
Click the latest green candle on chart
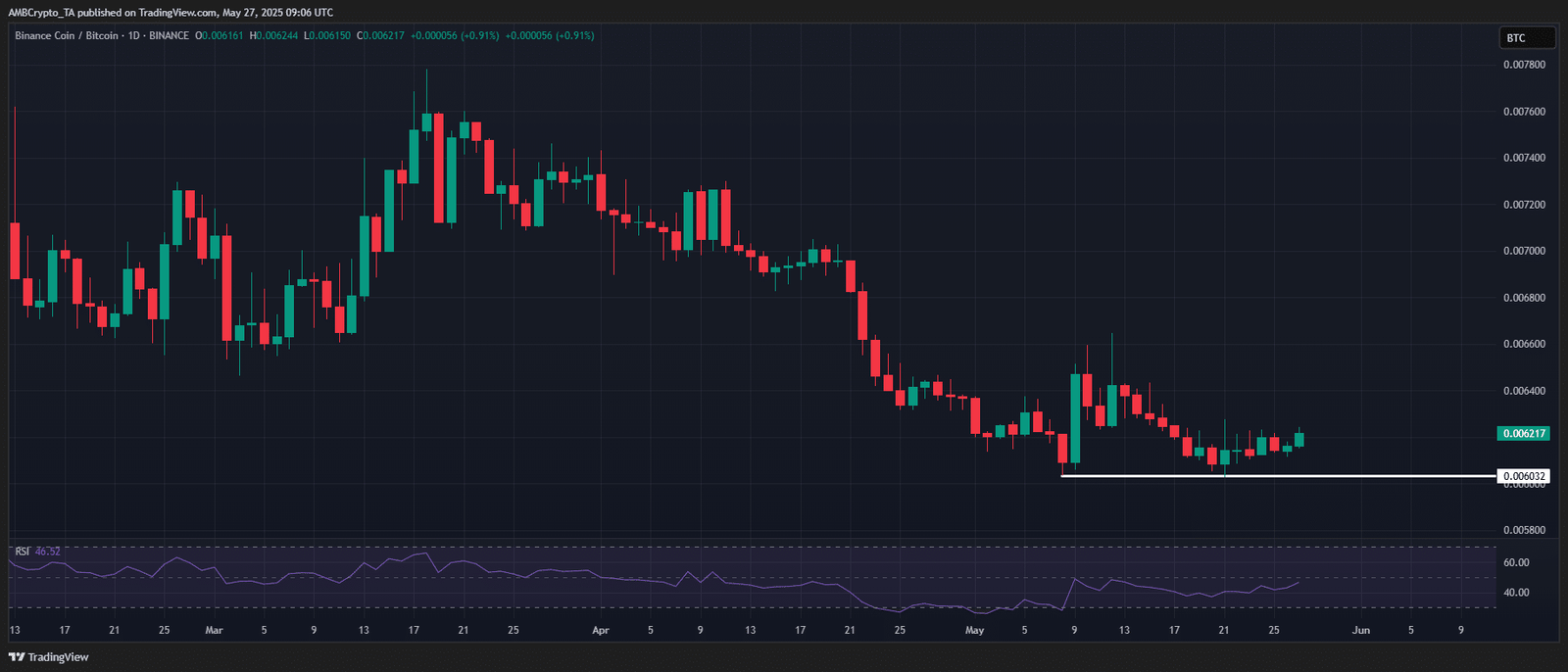coord(1299,439)
